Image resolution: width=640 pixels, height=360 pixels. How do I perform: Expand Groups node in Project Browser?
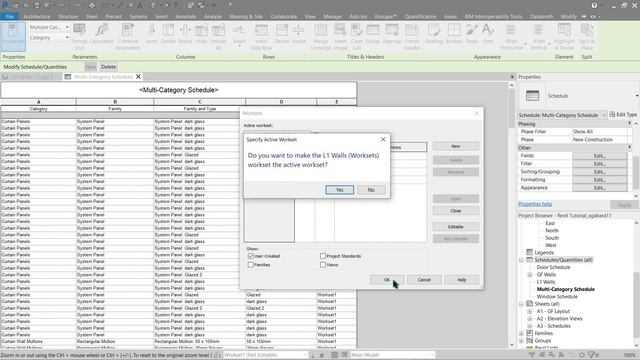click(x=522, y=340)
